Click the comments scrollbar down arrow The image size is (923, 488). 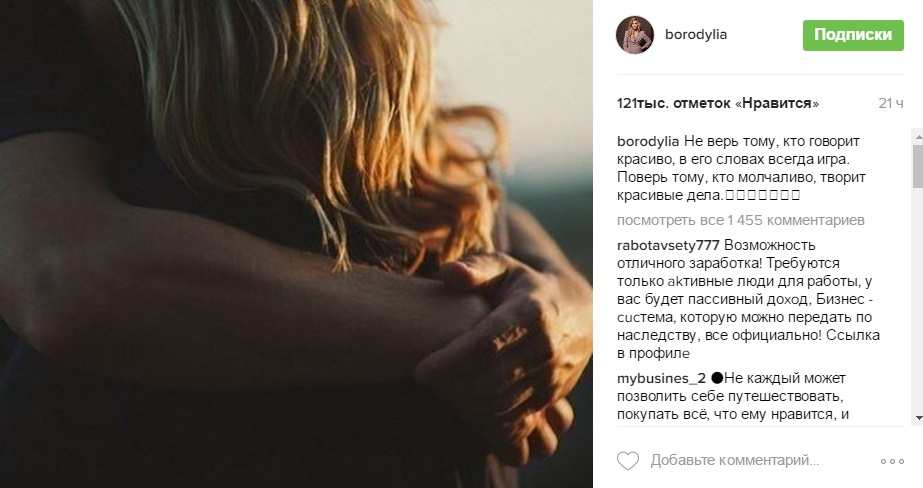918,418
